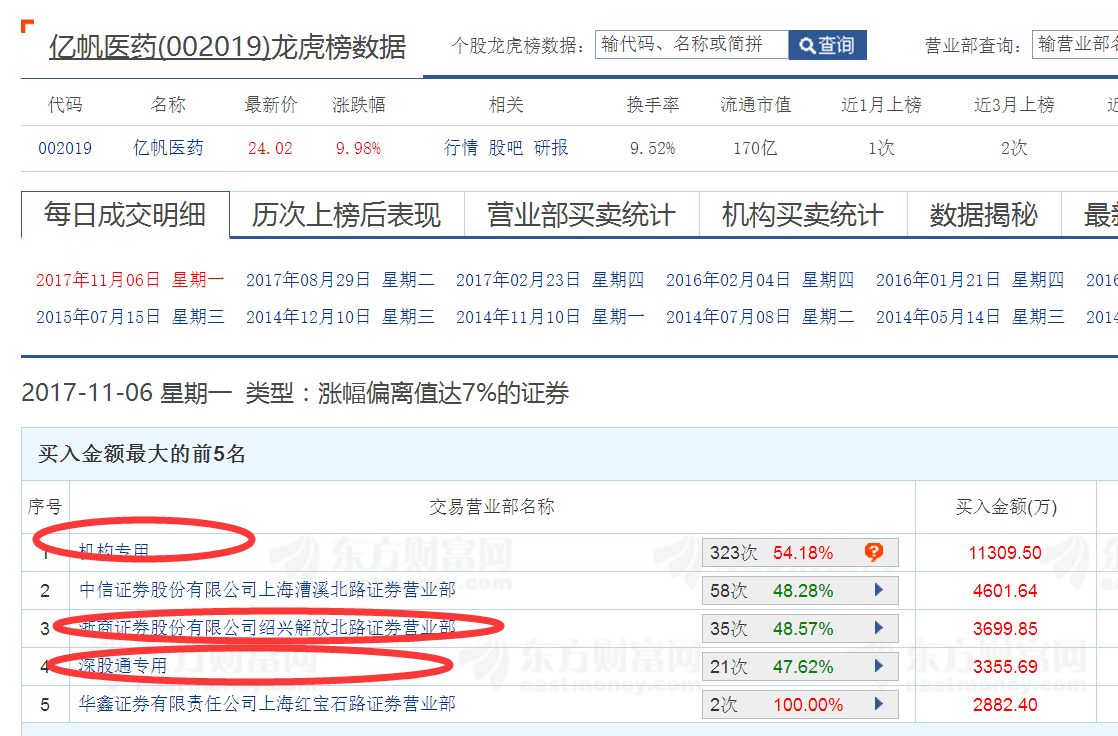
Task: Open the 亿帆医药(002019)龙虎榜数据 title link
Action: pos(227,47)
